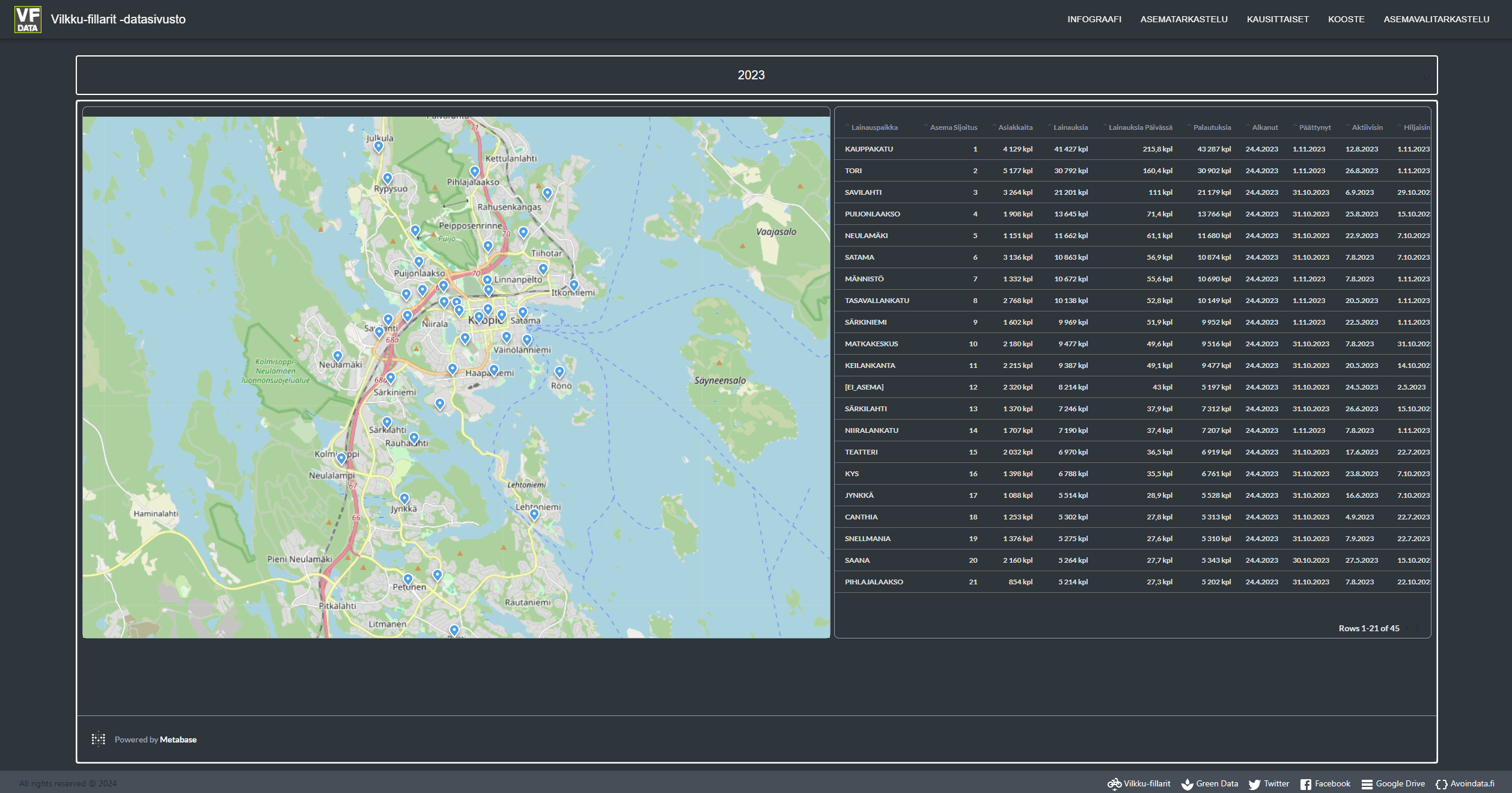The width and height of the screenshot is (1512, 793).
Task: Select the Neulamäki map pin
Action: pyautogui.click(x=338, y=357)
